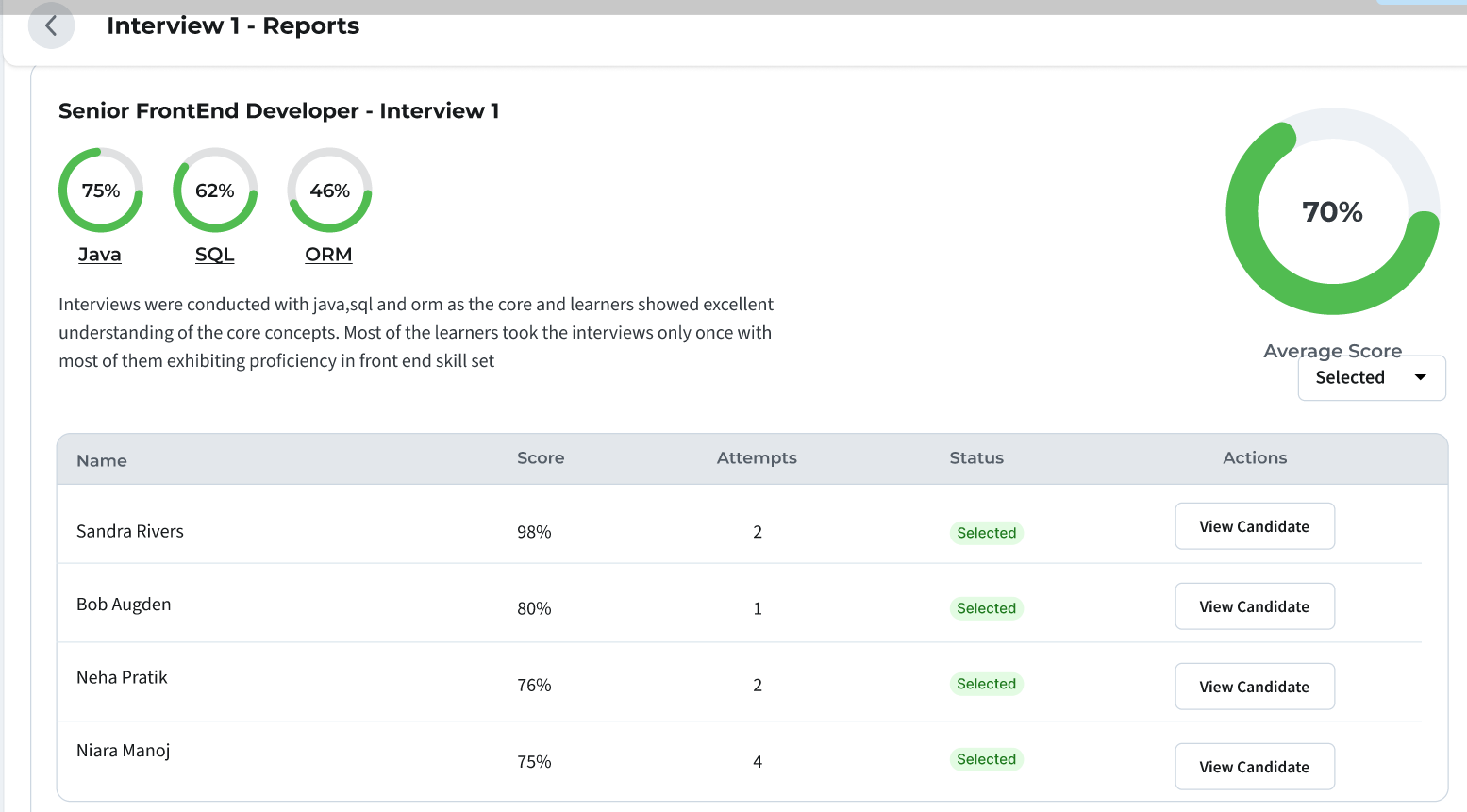
Task: Click the 70% average score donut
Action: (1332, 211)
